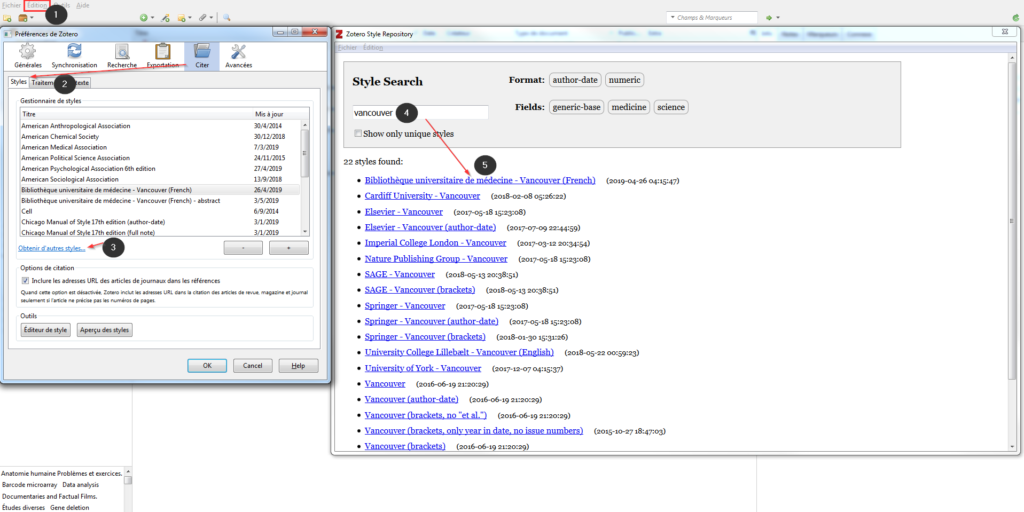Viewport: 1024px width, 512px height.
Task: Sort styles by Mis à jour column
Action: [277, 114]
